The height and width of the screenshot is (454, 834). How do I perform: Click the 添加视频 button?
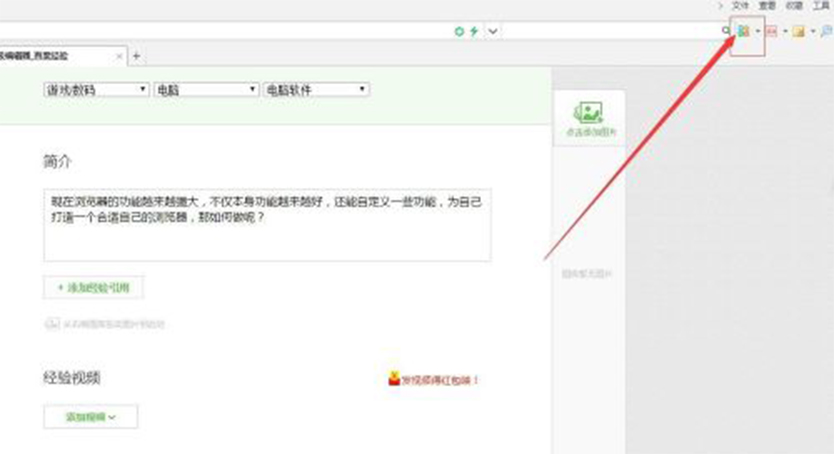[91, 416]
